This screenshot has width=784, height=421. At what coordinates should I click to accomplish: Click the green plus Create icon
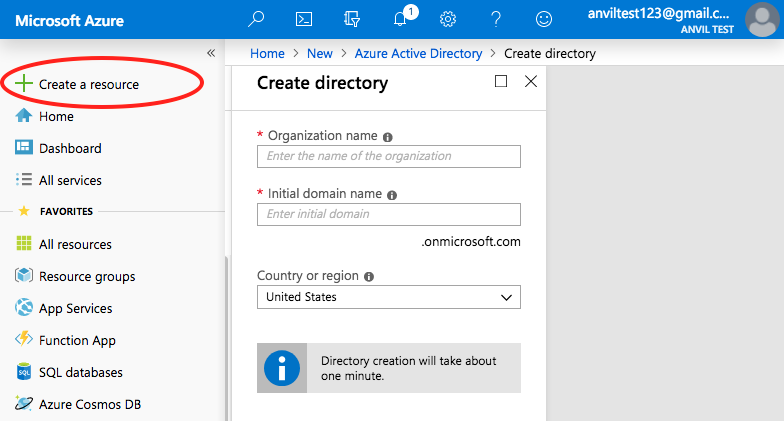tap(24, 84)
